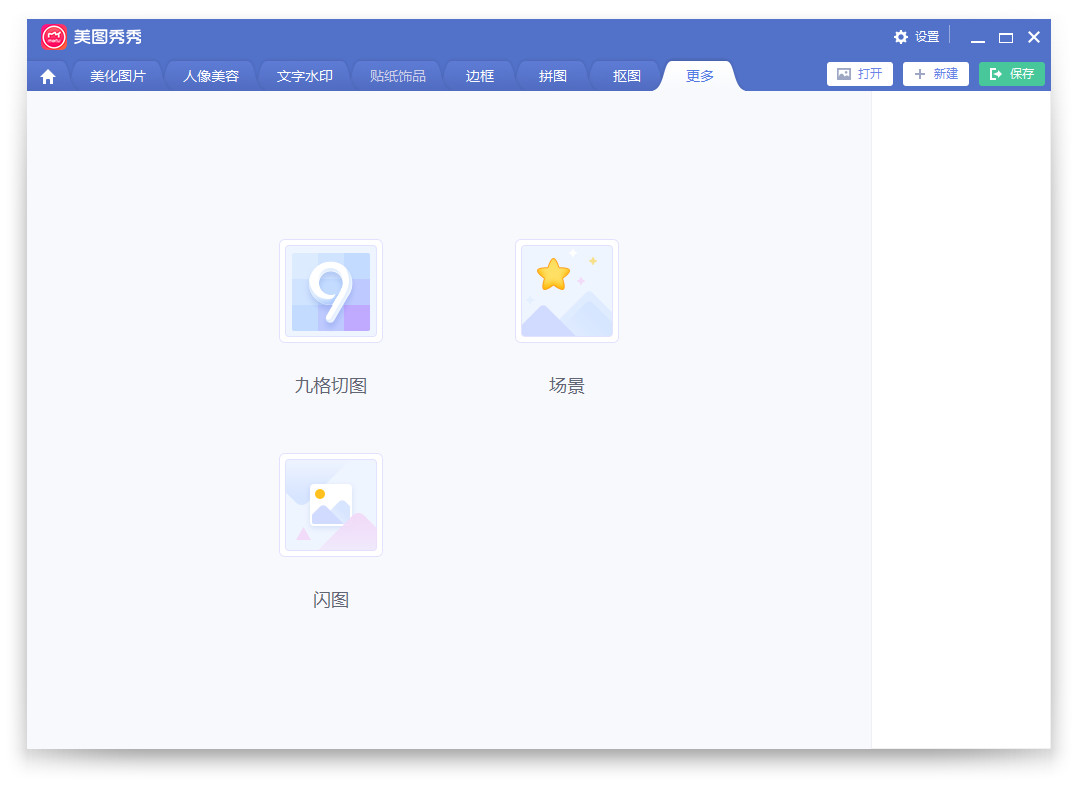This screenshot has height=799, width=1080.
Task: Click the 打开 open image button
Action: point(860,74)
